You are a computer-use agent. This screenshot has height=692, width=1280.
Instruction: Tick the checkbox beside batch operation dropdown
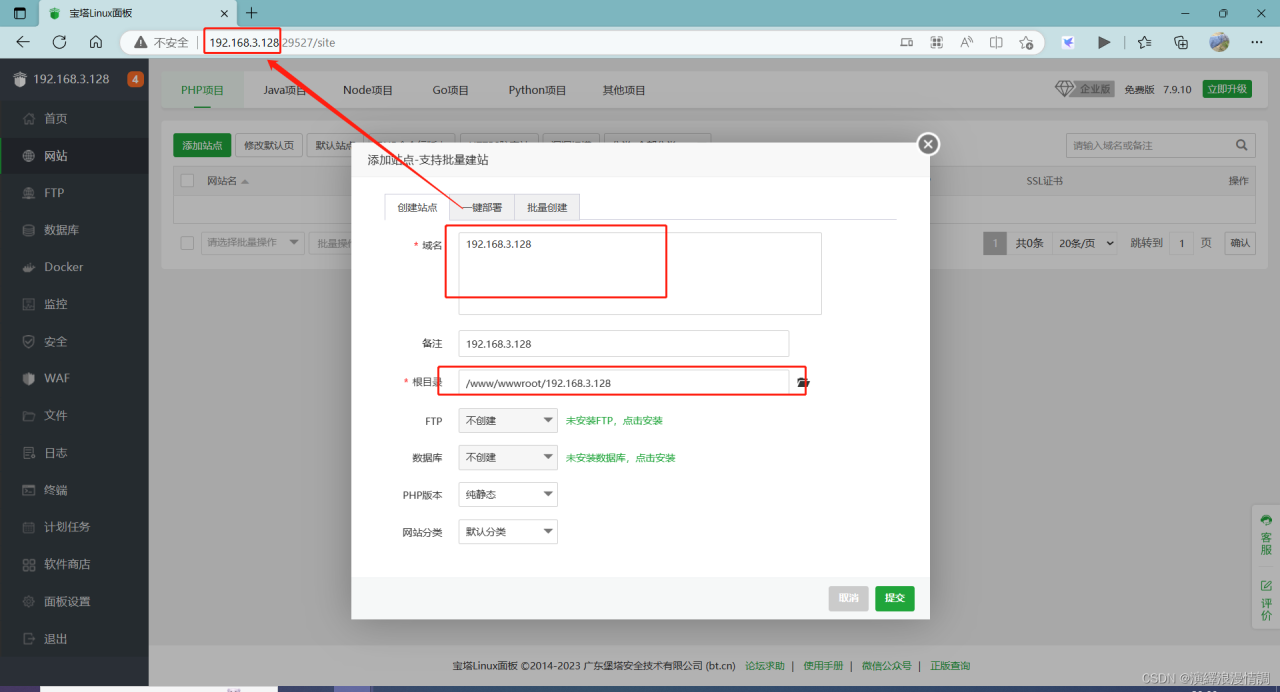(187, 243)
